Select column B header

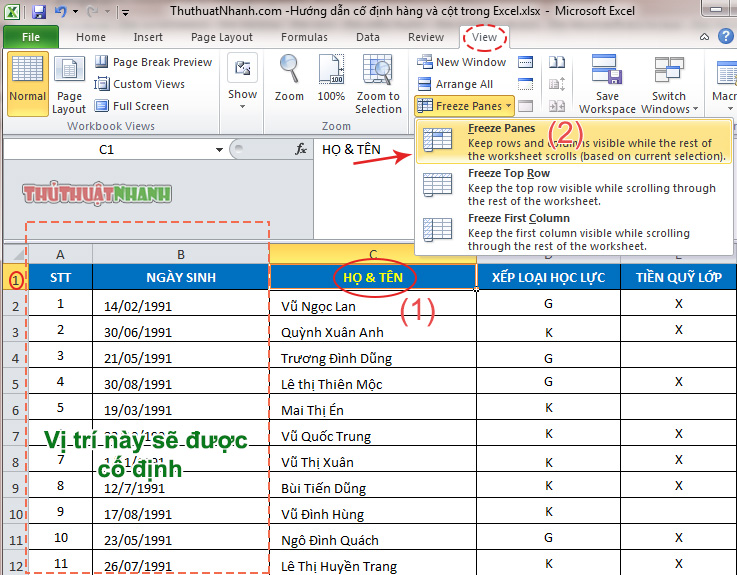tap(181, 254)
